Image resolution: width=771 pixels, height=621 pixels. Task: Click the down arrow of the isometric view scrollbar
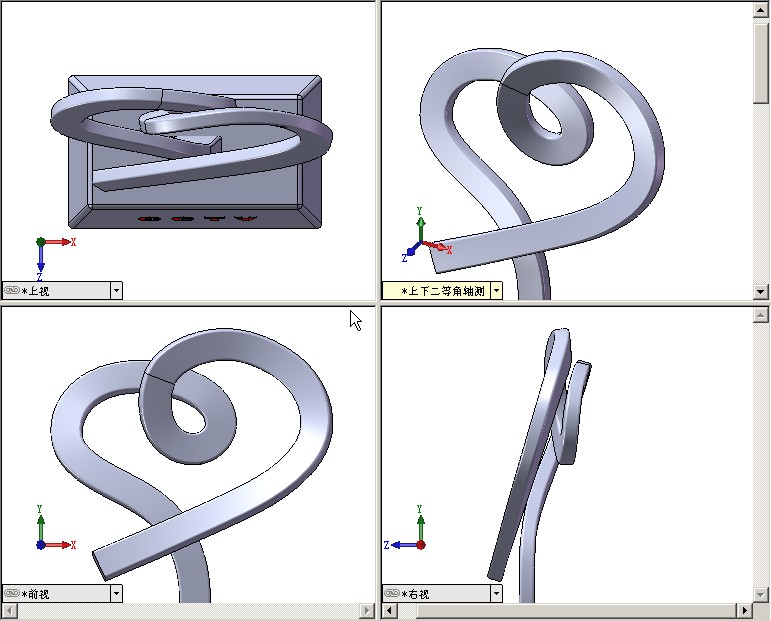click(761, 292)
